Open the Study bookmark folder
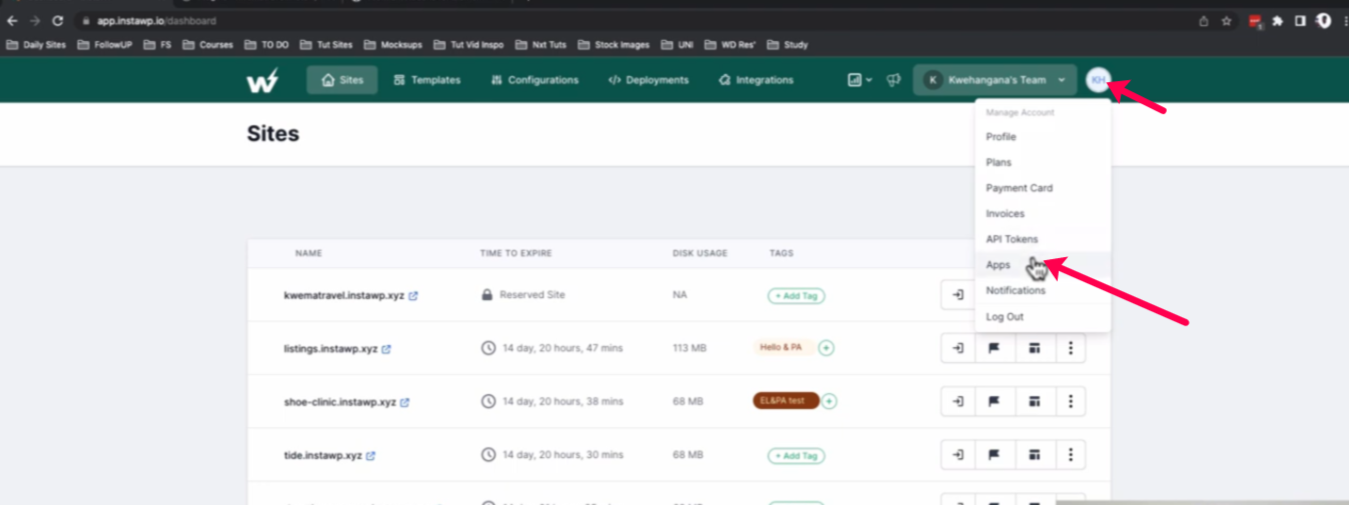Viewport: 1349px width, 505px height. [x=787, y=45]
